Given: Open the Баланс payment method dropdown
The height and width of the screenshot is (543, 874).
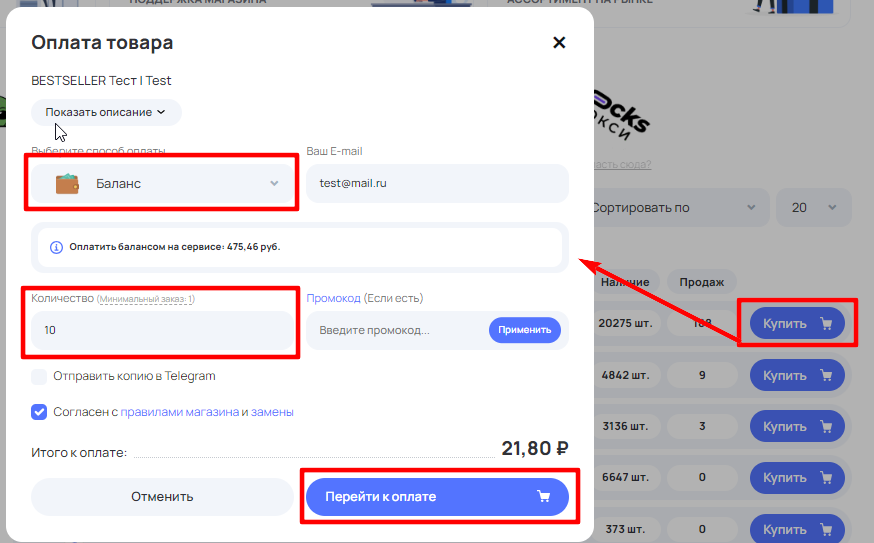Looking at the screenshot, I should [x=162, y=183].
